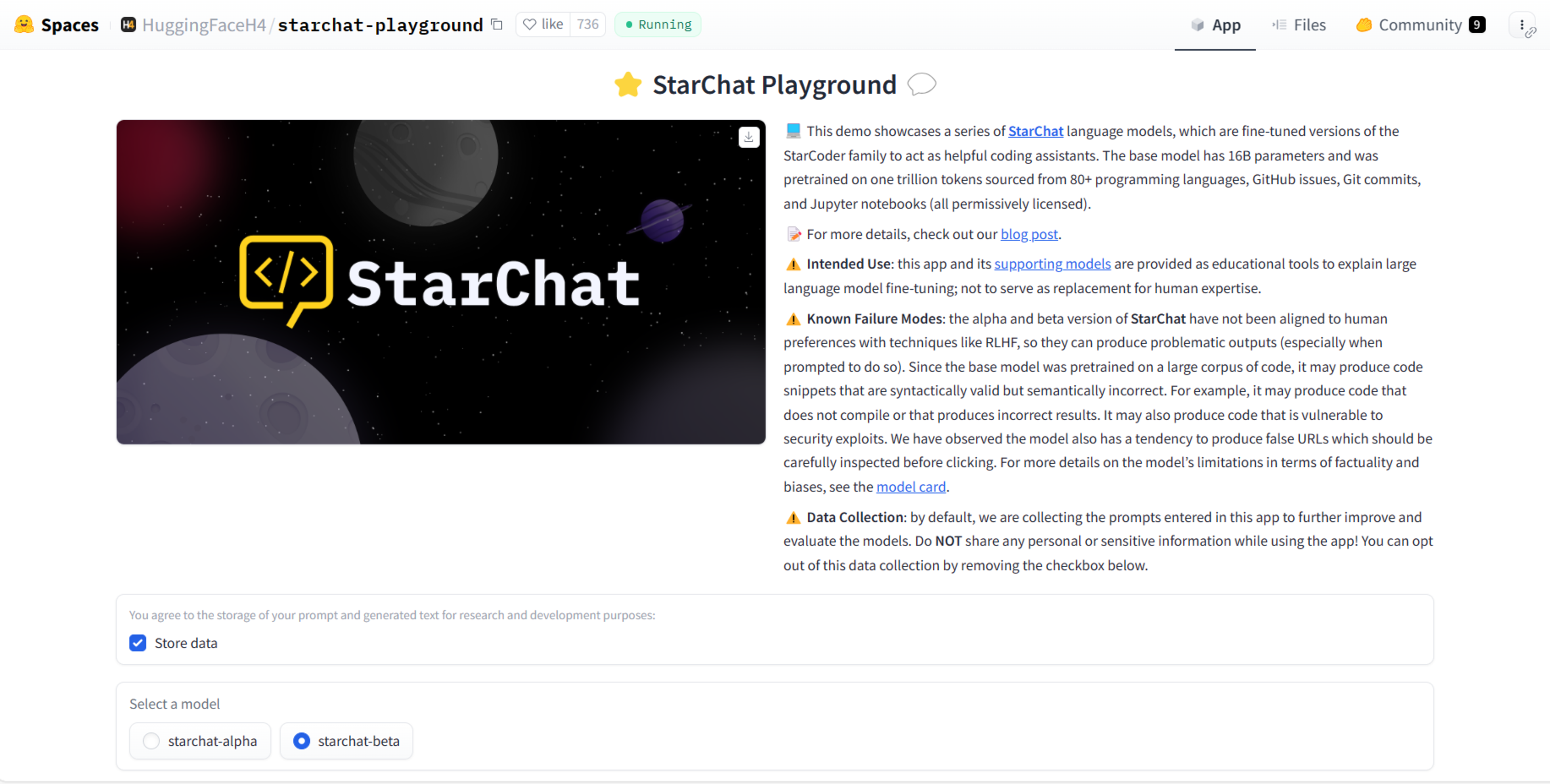Copy the space name with copy icon
Viewport: 1550px width, 784px height.
pyautogui.click(x=496, y=24)
